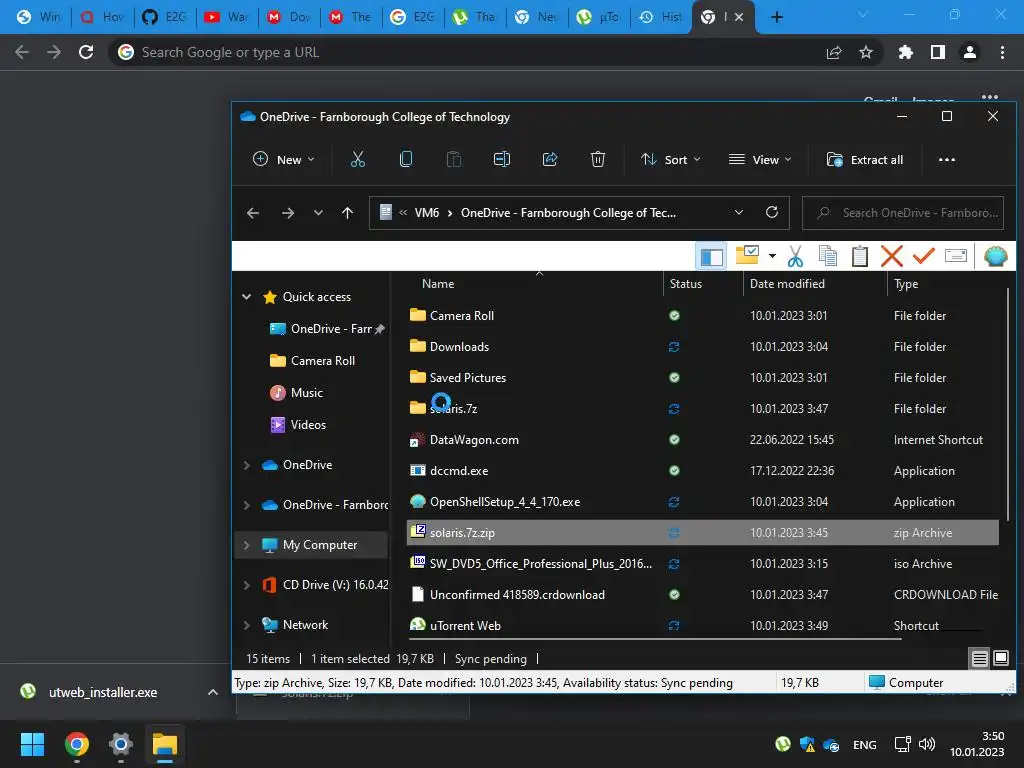
Task: Collapse Quick access tree node
Action: 246,296
